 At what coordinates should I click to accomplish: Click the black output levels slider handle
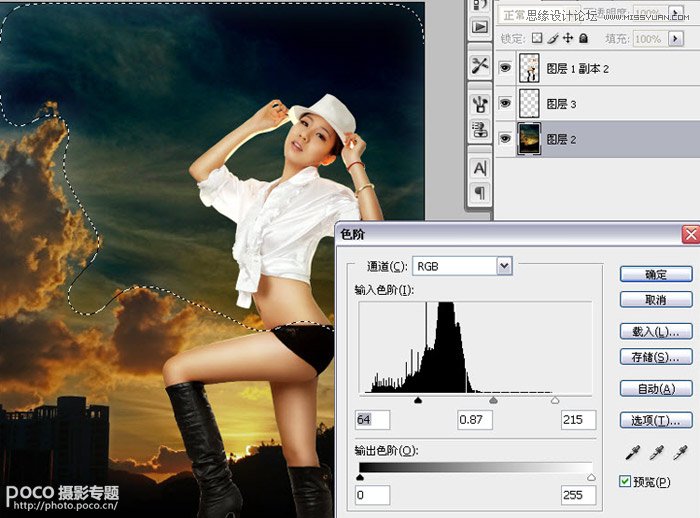(360, 477)
